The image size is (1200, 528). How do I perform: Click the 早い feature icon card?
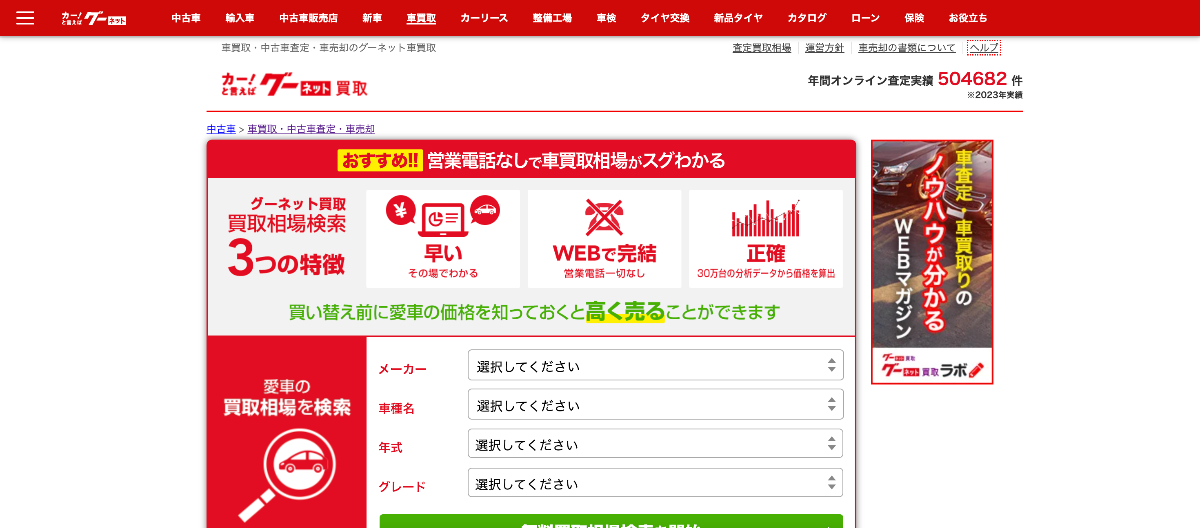[x=443, y=239]
